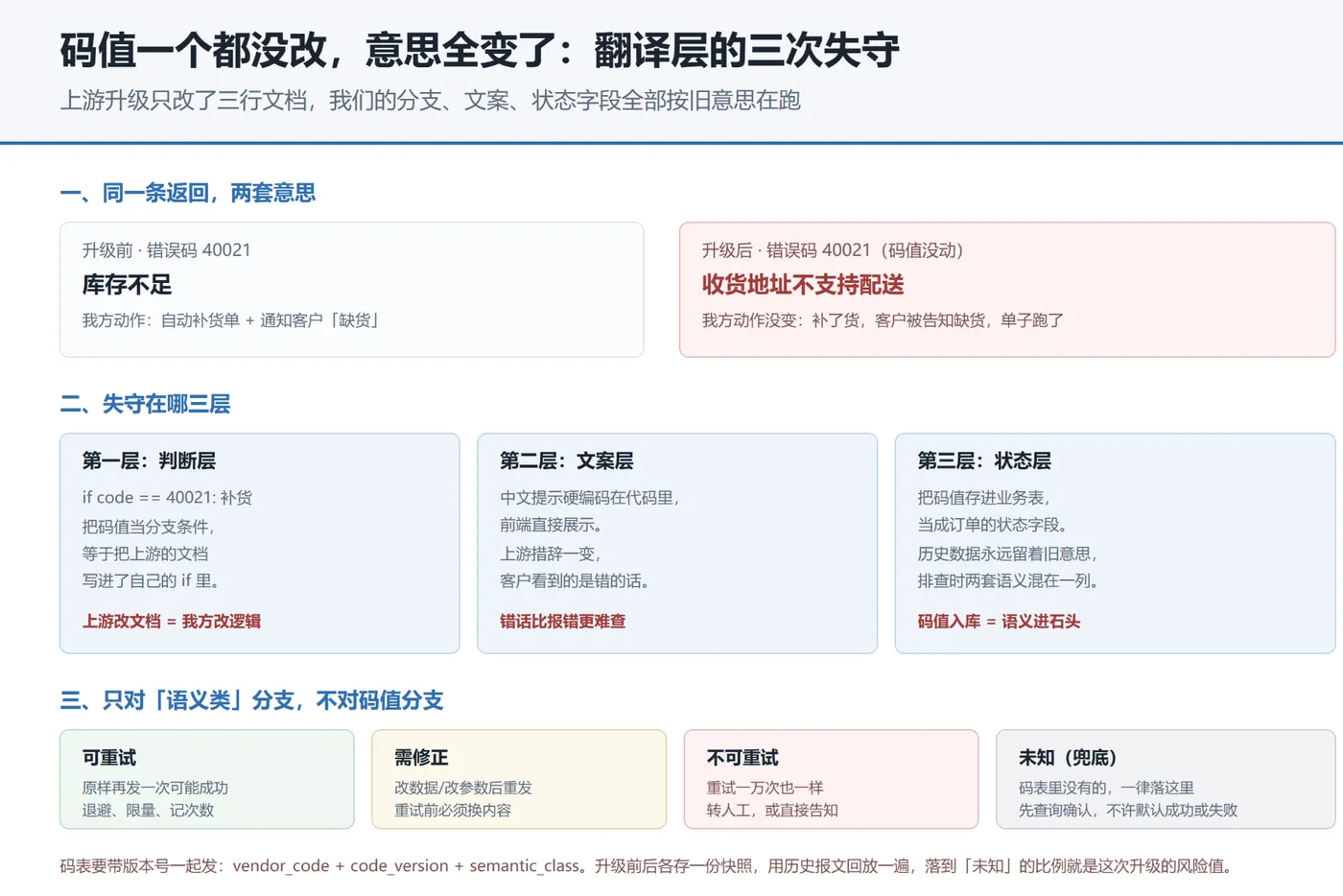Viewport: 1343px width, 896px height.
Task: Click the line "历史数据永远留着旧意思，"
Action: 1008,554
